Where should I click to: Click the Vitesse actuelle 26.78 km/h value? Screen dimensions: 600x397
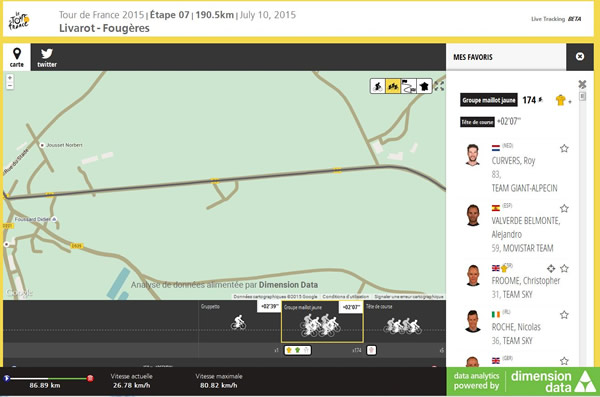click(x=131, y=385)
